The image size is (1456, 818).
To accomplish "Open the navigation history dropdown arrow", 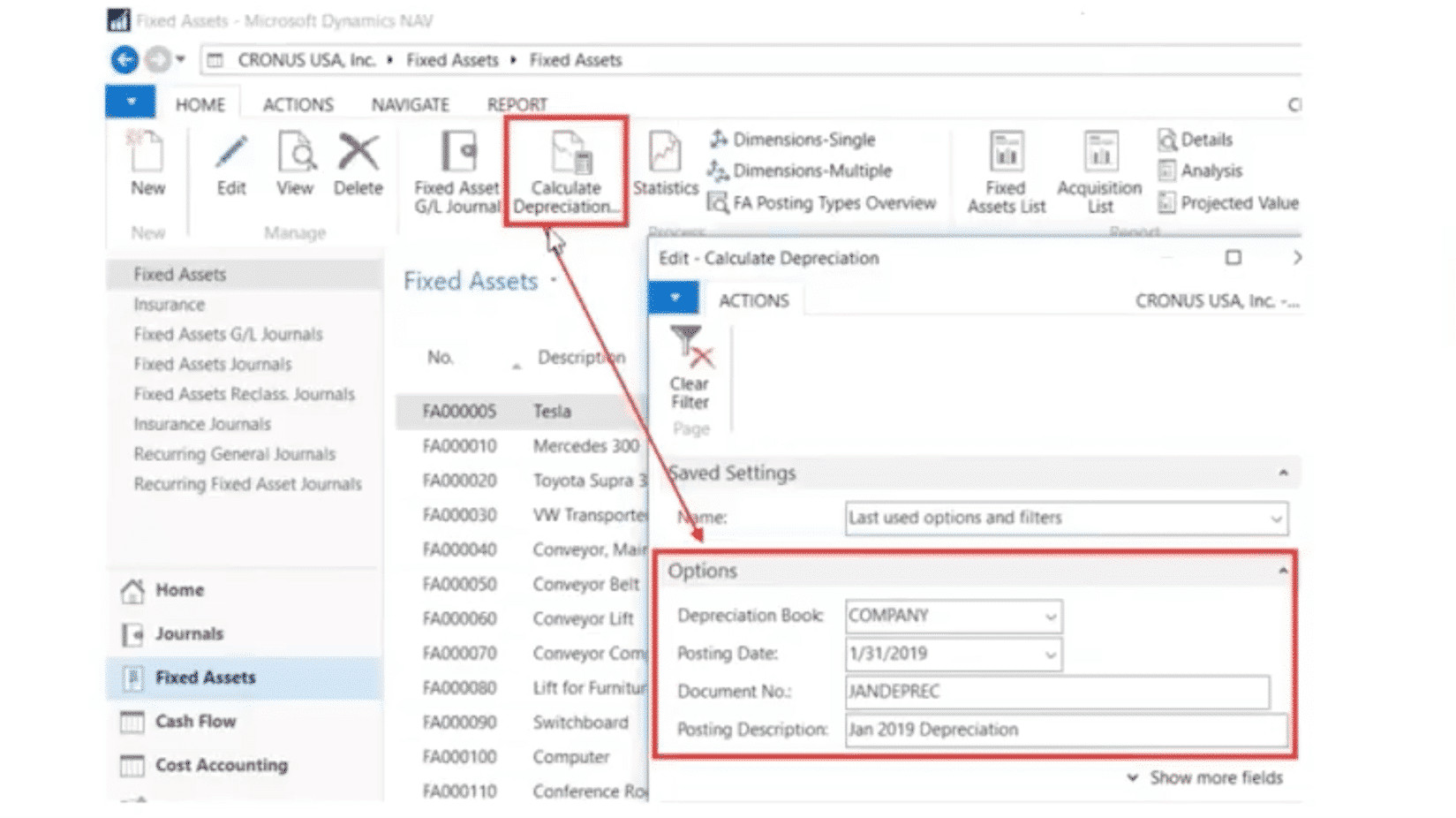I will pyautogui.click(x=180, y=60).
